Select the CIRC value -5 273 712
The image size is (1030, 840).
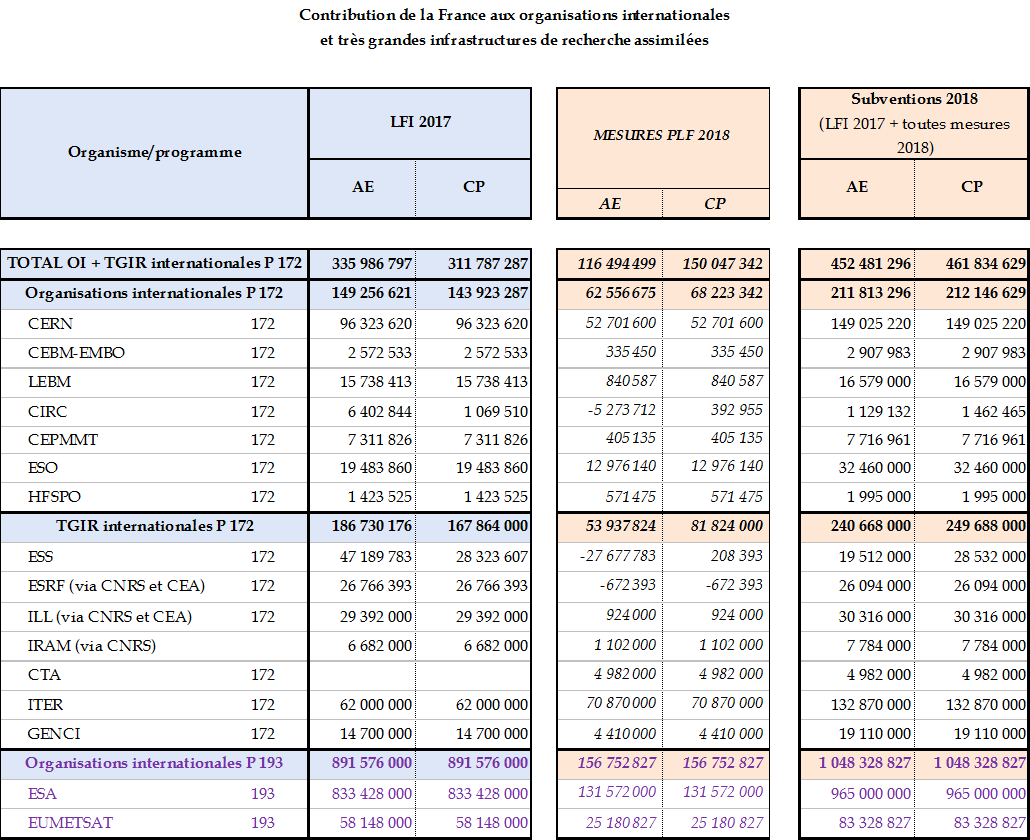[615, 410]
